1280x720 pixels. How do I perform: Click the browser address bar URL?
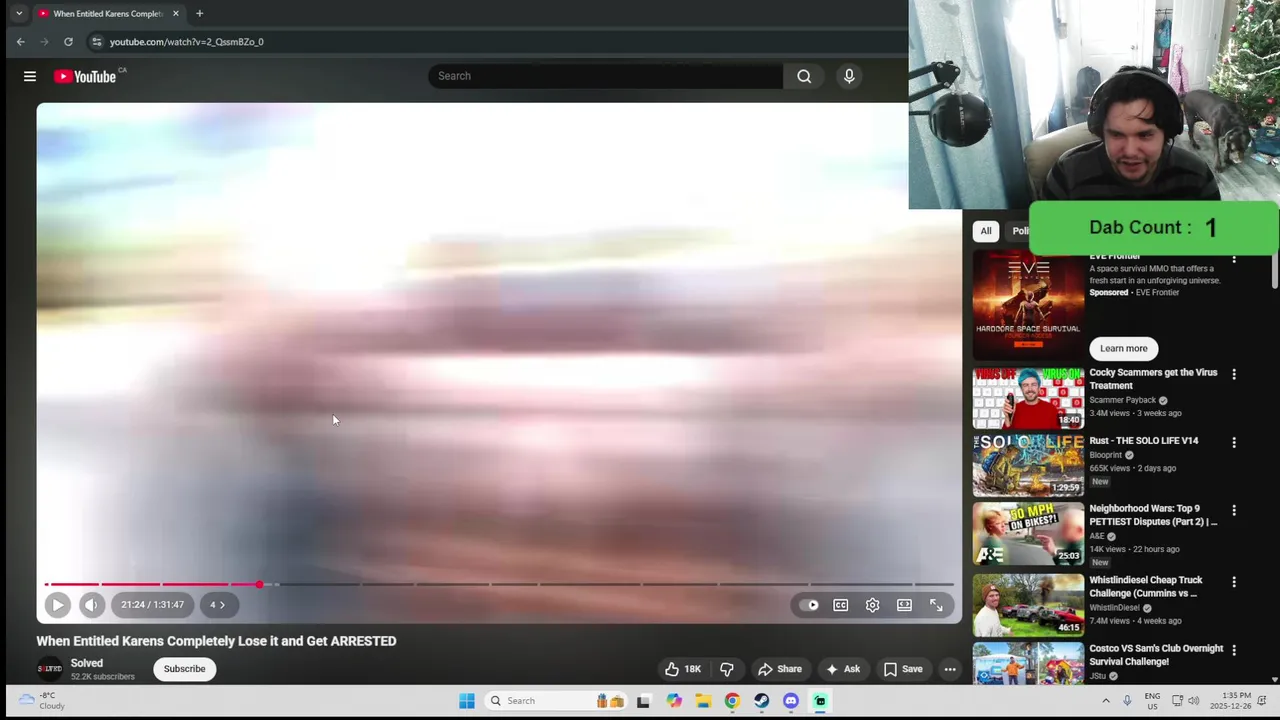187,42
